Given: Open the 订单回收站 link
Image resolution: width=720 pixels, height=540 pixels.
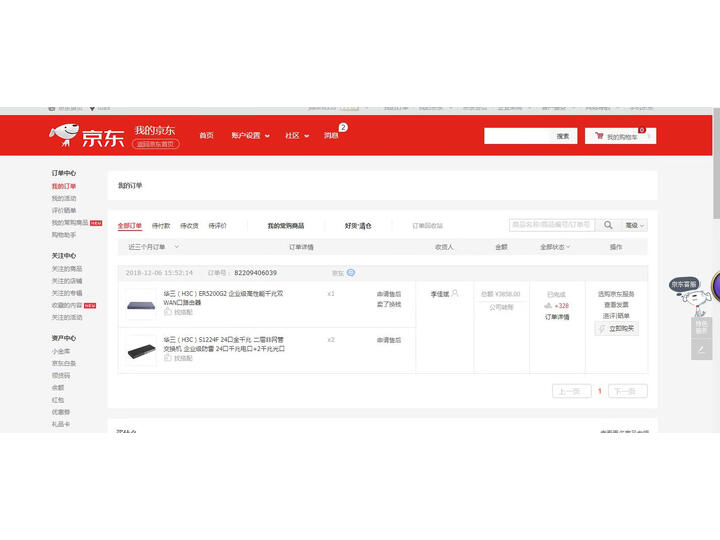Looking at the screenshot, I should tap(428, 225).
